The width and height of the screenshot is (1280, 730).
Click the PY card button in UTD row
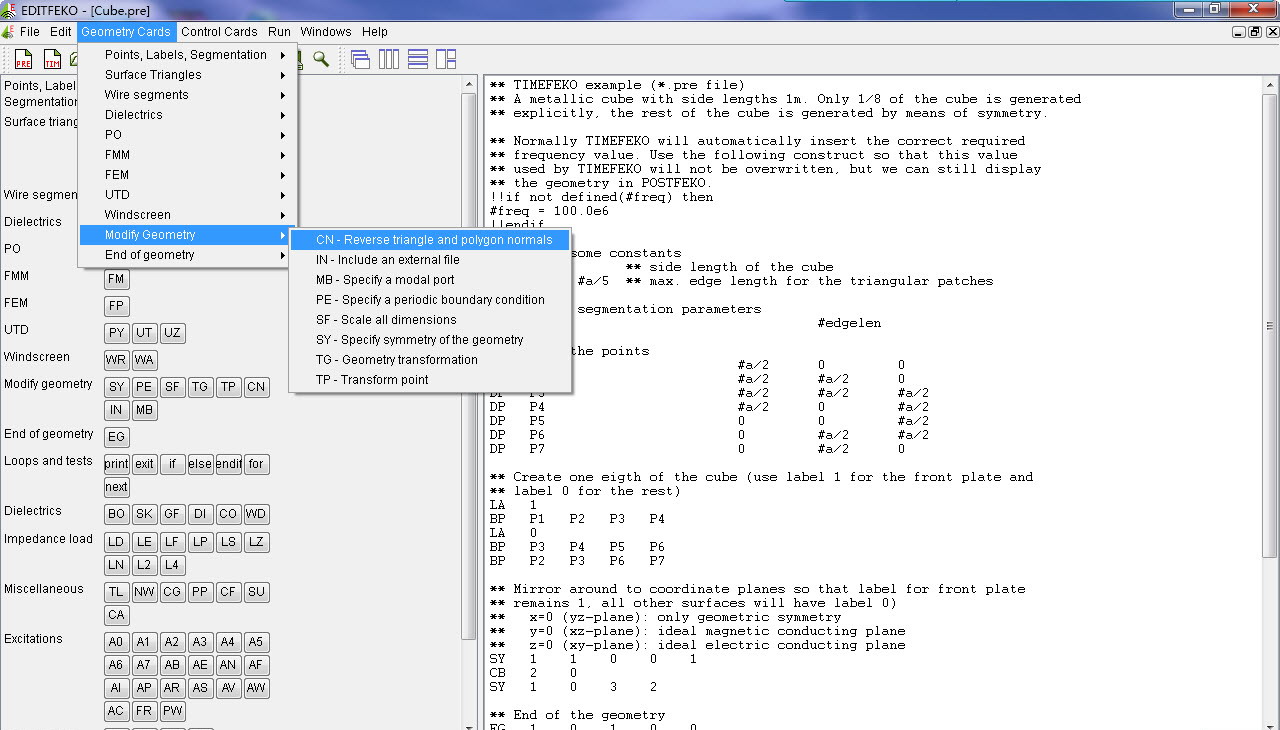(x=117, y=333)
